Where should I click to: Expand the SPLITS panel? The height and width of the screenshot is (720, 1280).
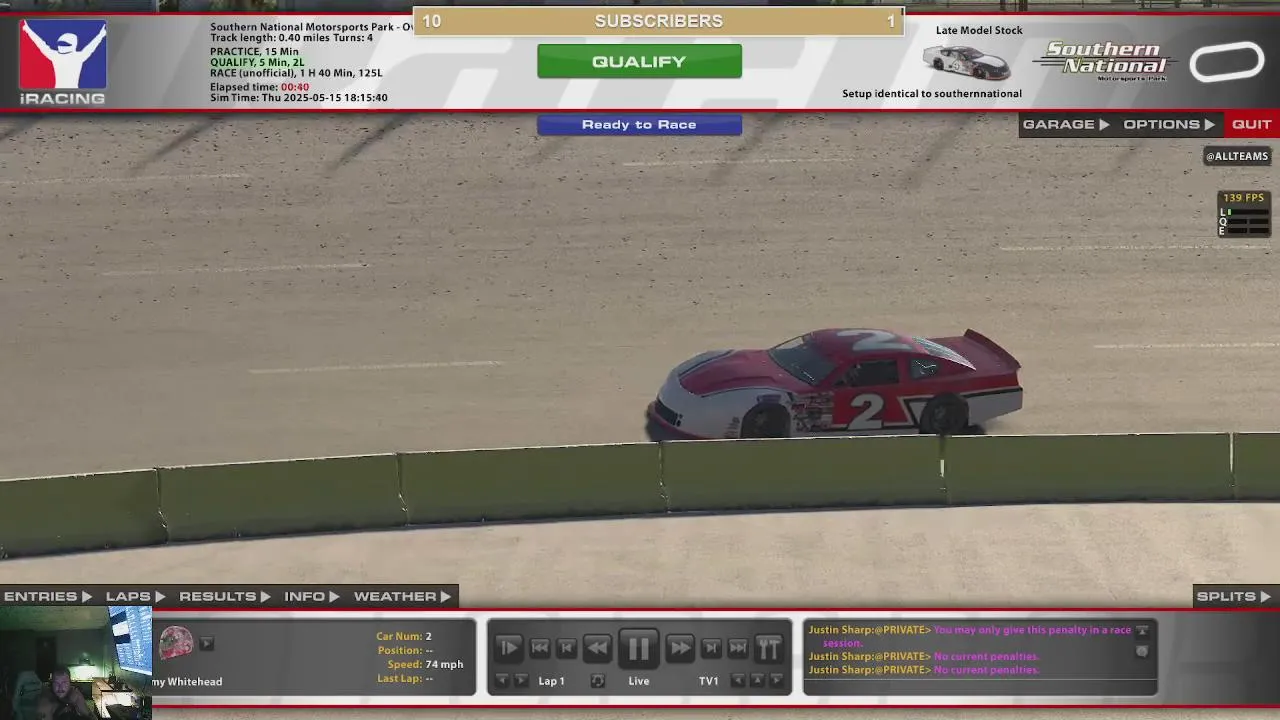[1234, 596]
